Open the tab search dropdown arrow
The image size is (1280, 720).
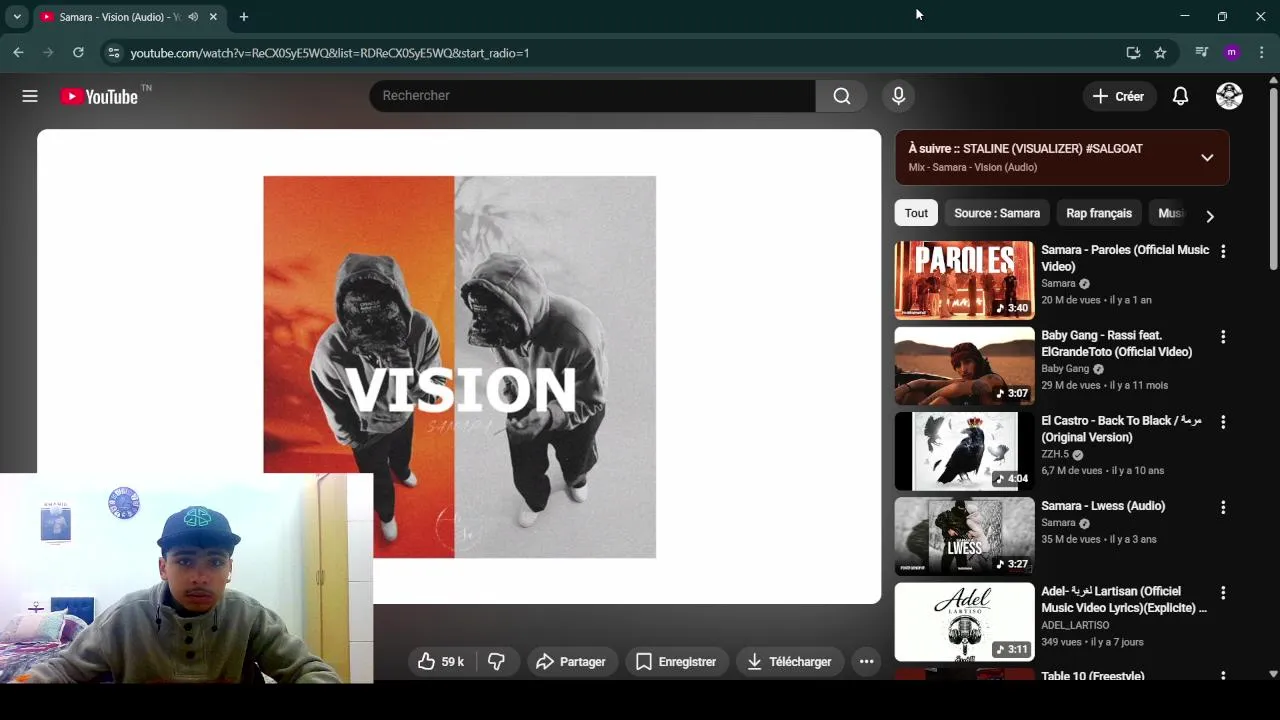[x=17, y=17]
